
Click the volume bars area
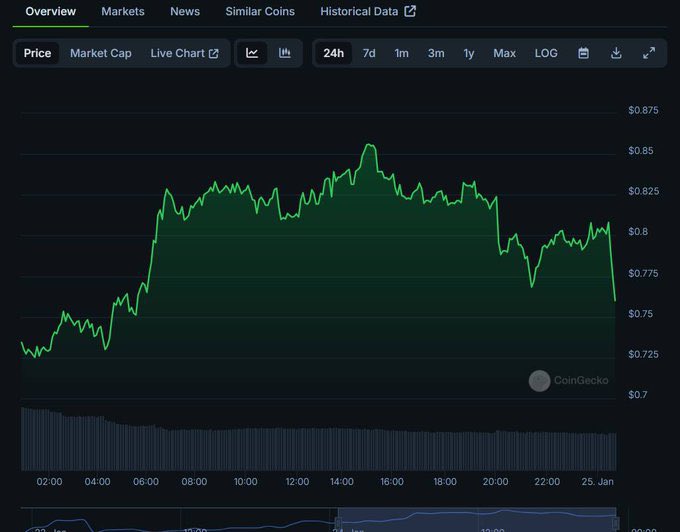point(318,439)
